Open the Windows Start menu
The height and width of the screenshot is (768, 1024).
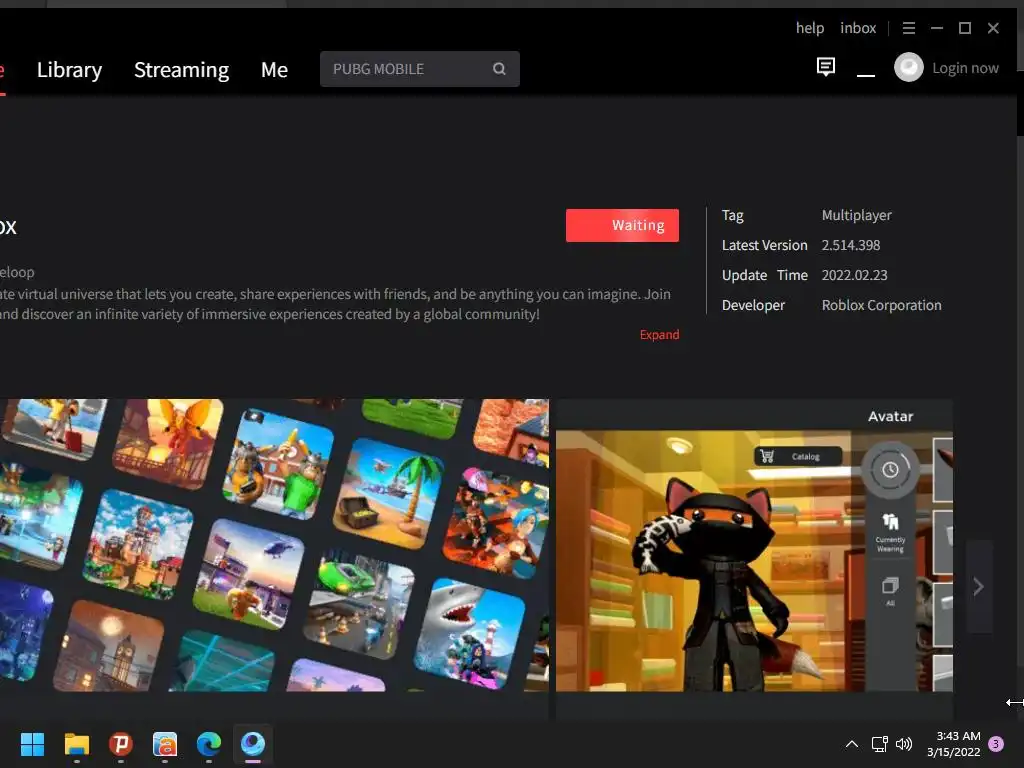[32, 744]
